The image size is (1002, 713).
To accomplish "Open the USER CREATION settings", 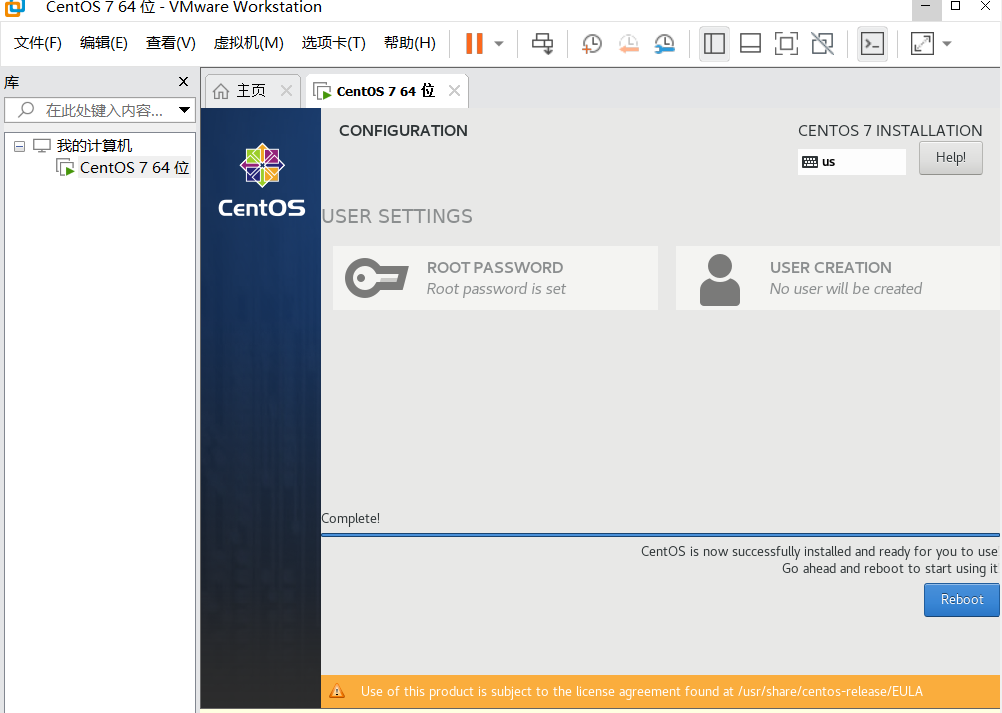I will (838, 278).
